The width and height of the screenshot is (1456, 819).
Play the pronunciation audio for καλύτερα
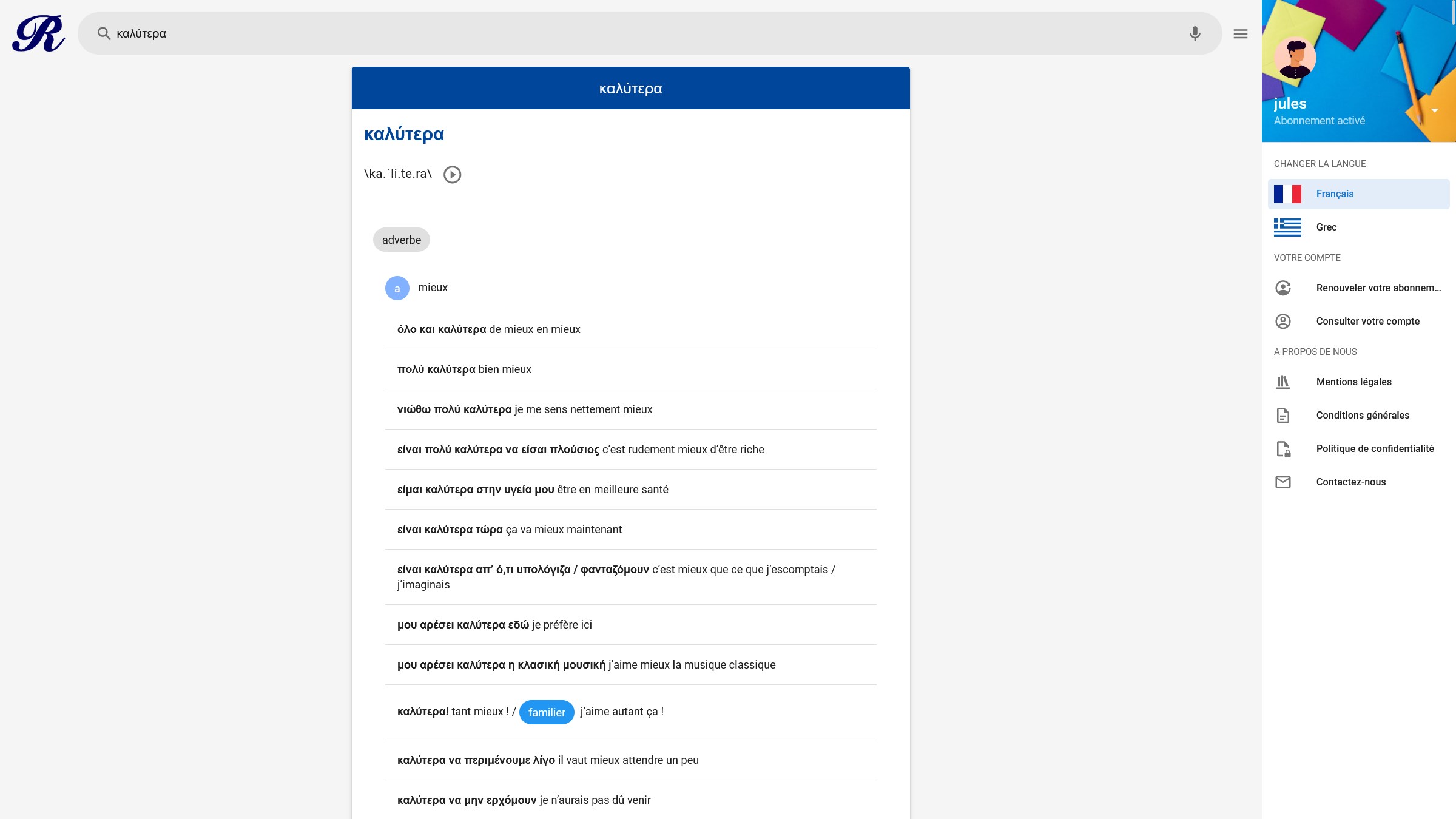click(x=452, y=175)
